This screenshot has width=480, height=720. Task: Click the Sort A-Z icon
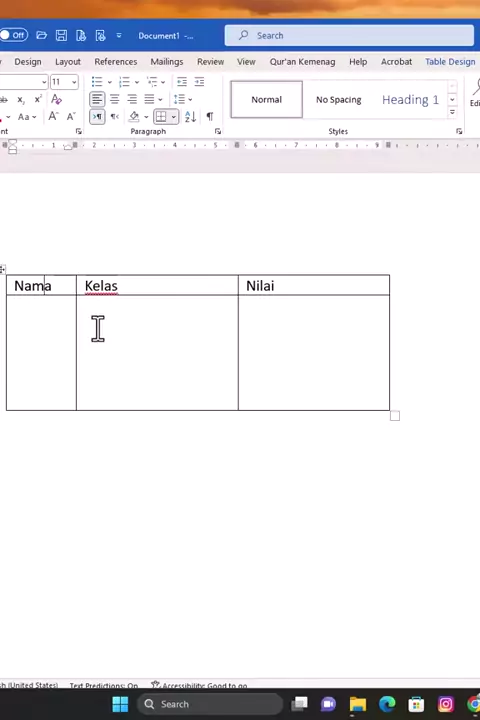(190, 117)
